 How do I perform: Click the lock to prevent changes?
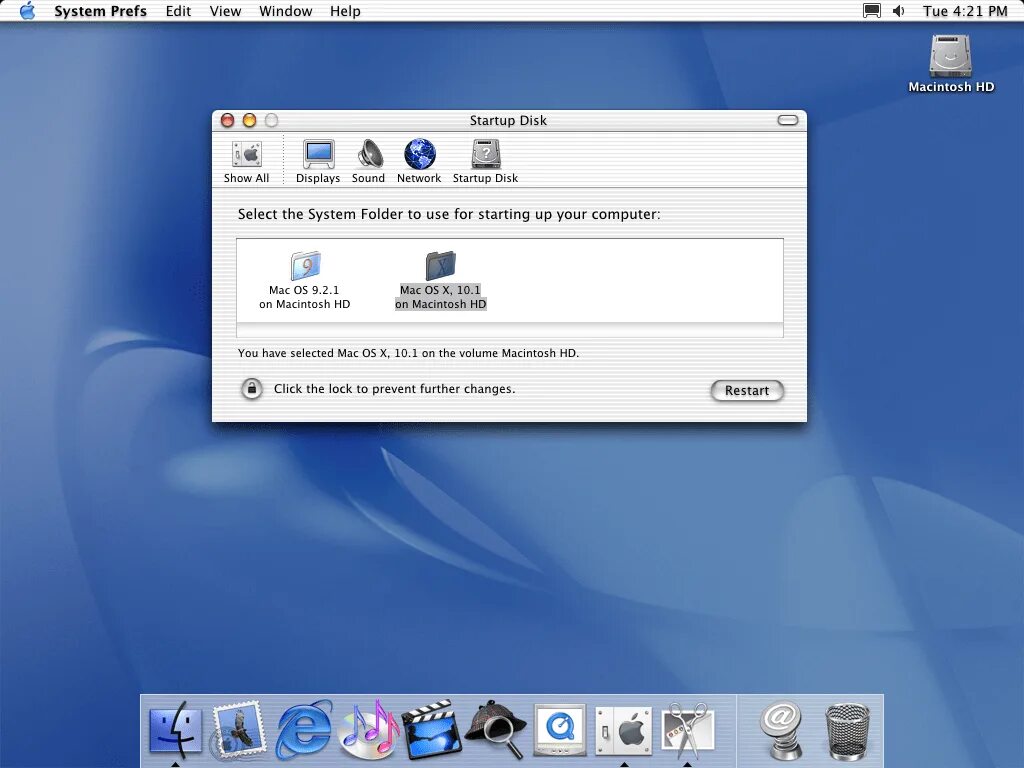click(x=251, y=389)
